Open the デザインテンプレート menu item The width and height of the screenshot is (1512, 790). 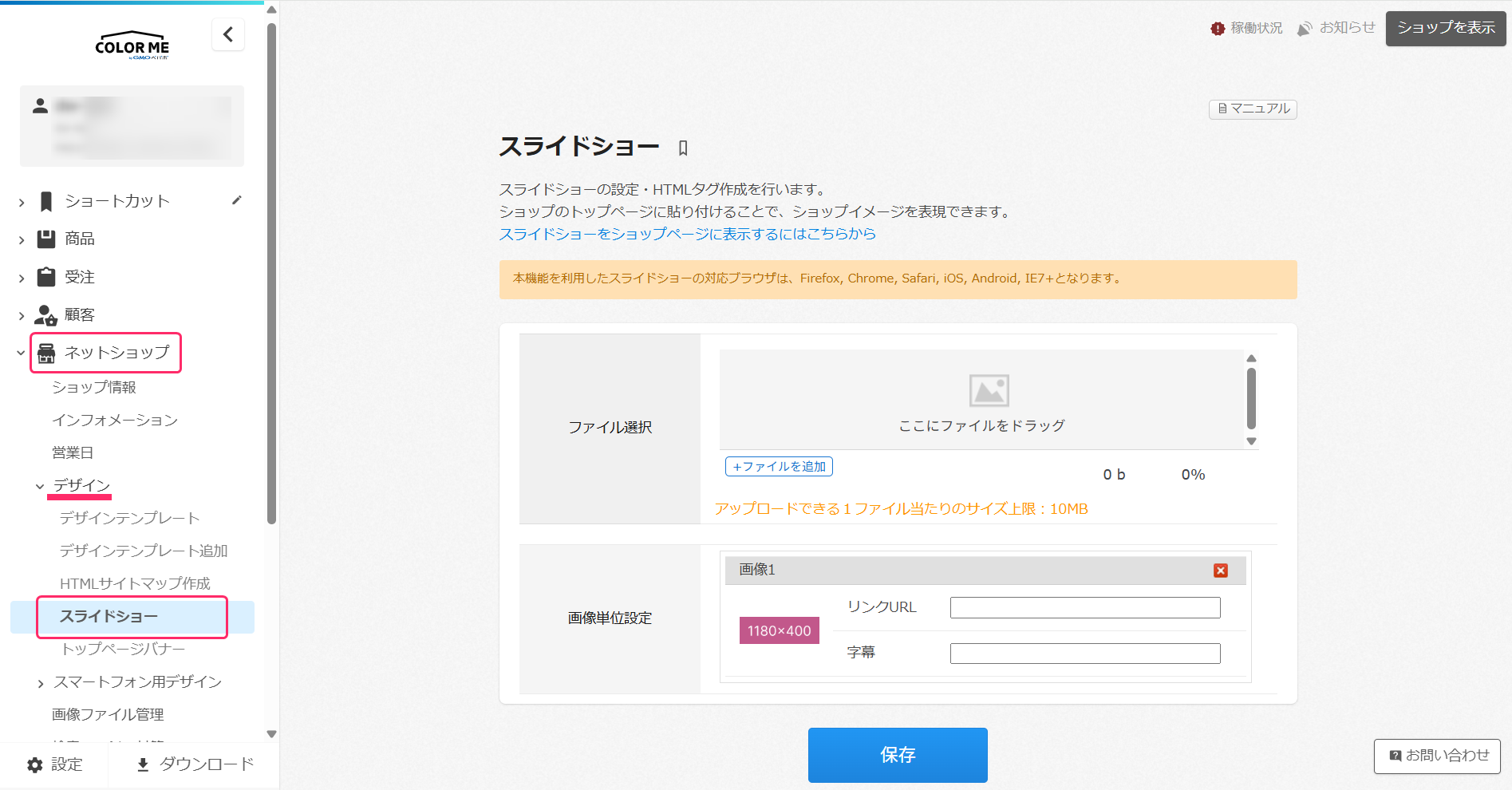[x=129, y=518]
